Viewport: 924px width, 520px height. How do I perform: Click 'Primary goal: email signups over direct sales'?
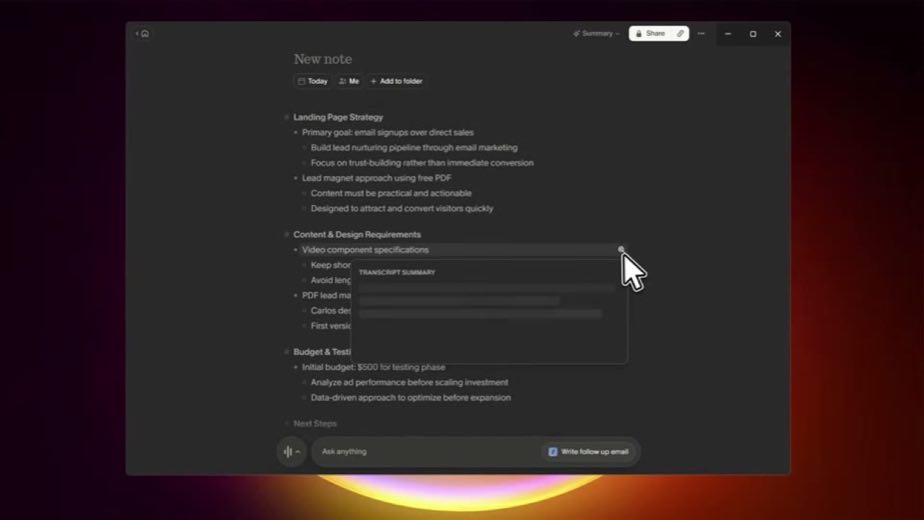pos(388,133)
